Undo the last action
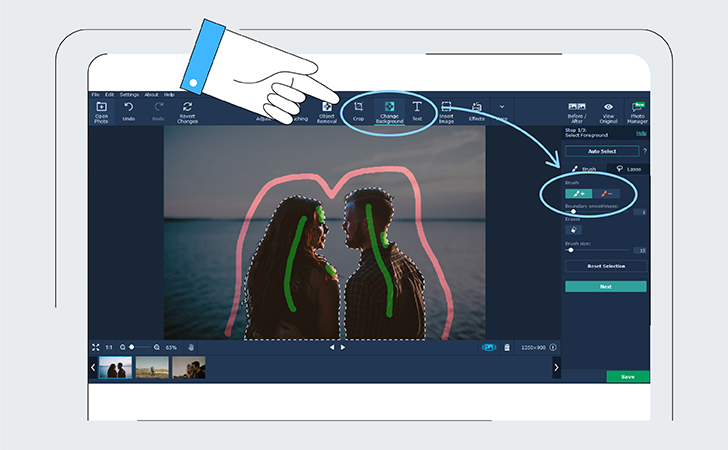The image size is (728, 450). [x=129, y=111]
